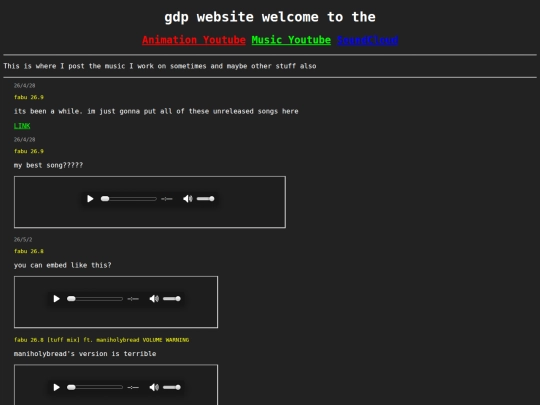
Task: Seek in the tuff mix progress bar
Action: tap(95, 387)
